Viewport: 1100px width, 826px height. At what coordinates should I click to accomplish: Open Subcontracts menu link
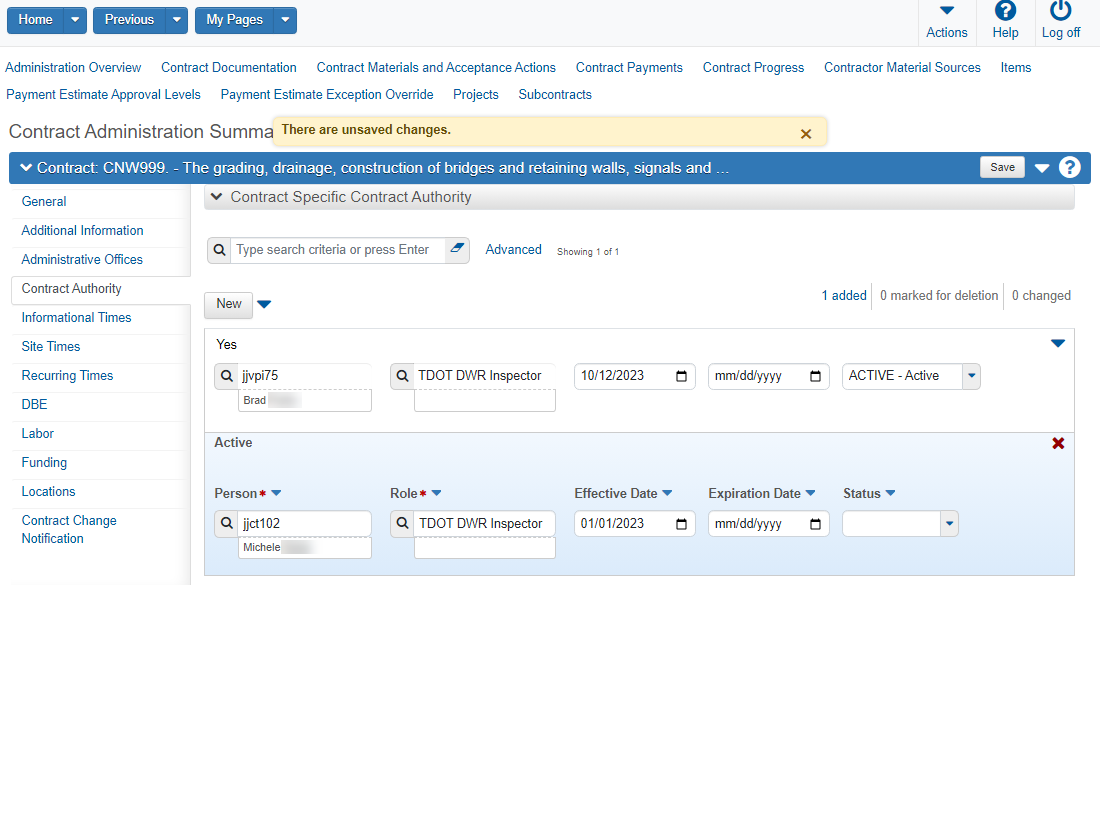(555, 95)
